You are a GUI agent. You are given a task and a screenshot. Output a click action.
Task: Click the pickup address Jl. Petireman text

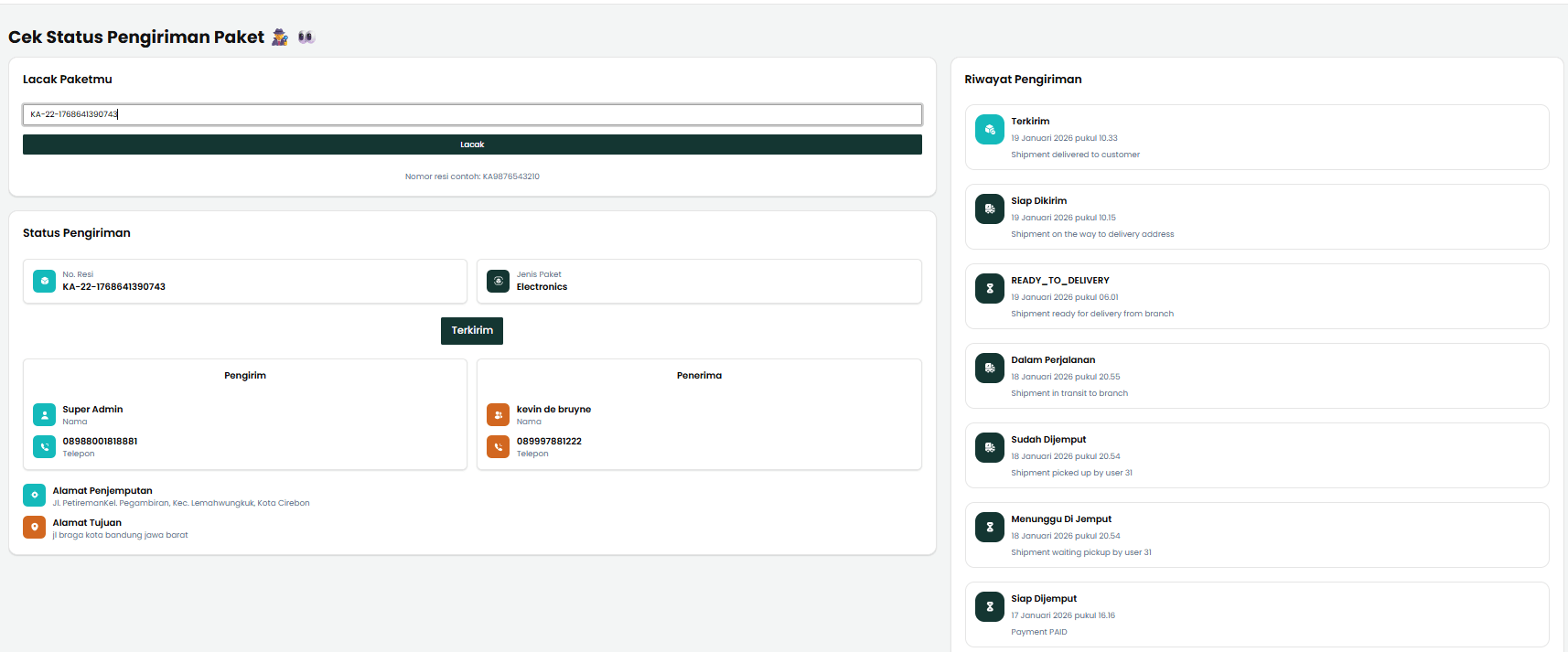pos(181,503)
